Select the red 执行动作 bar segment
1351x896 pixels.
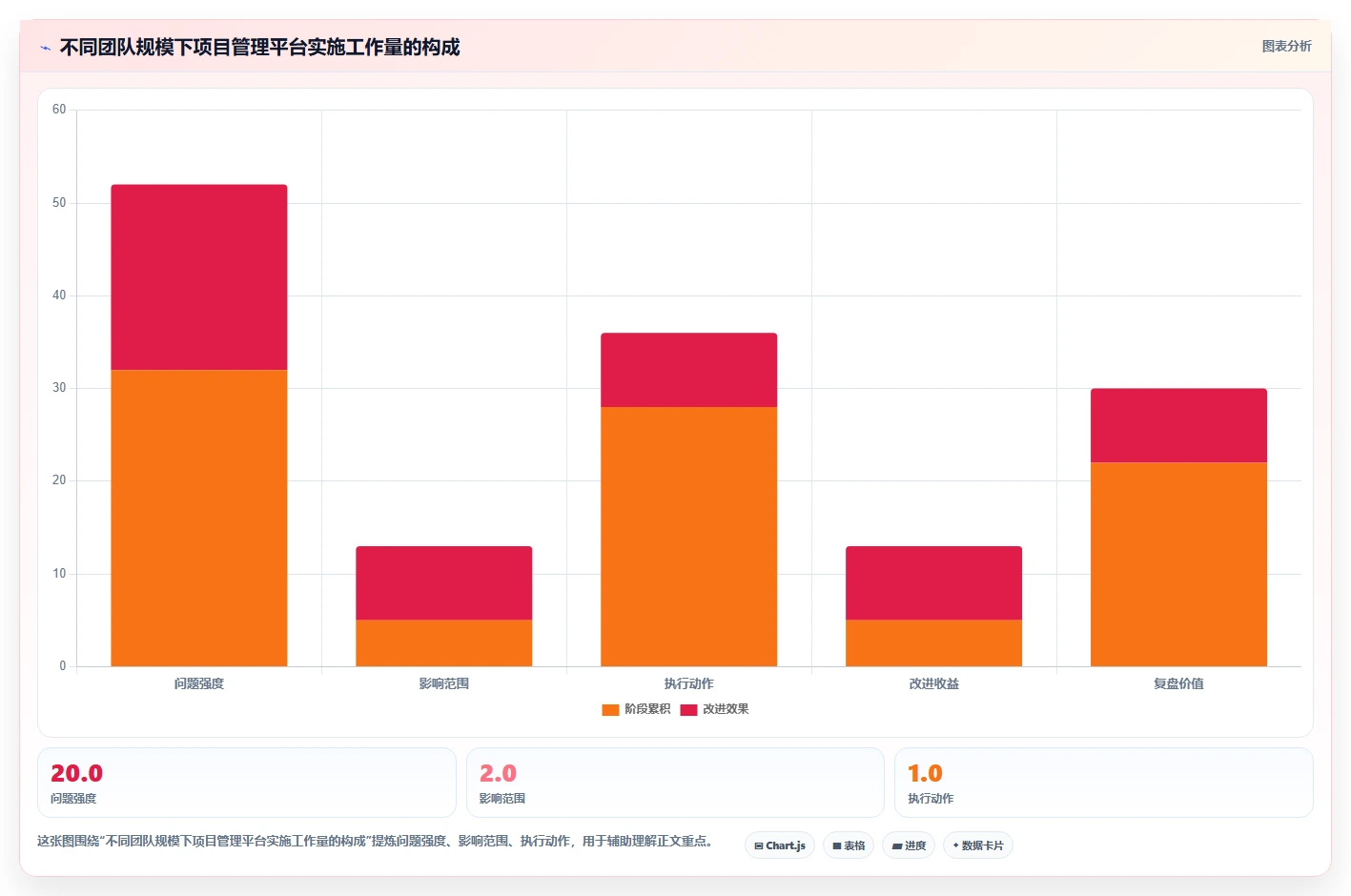tap(689, 370)
